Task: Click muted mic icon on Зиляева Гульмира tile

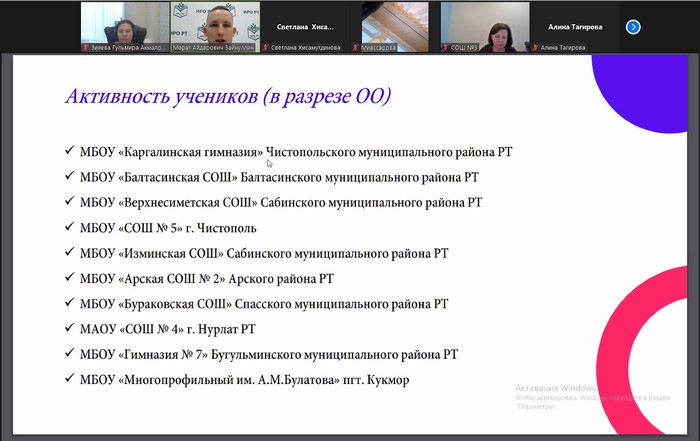Action: pos(86,47)
